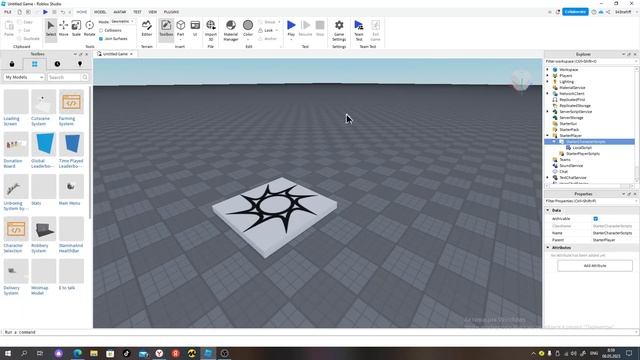Switch to the TEST ribbon tab

pyautogui.click(x=137, y=12)
